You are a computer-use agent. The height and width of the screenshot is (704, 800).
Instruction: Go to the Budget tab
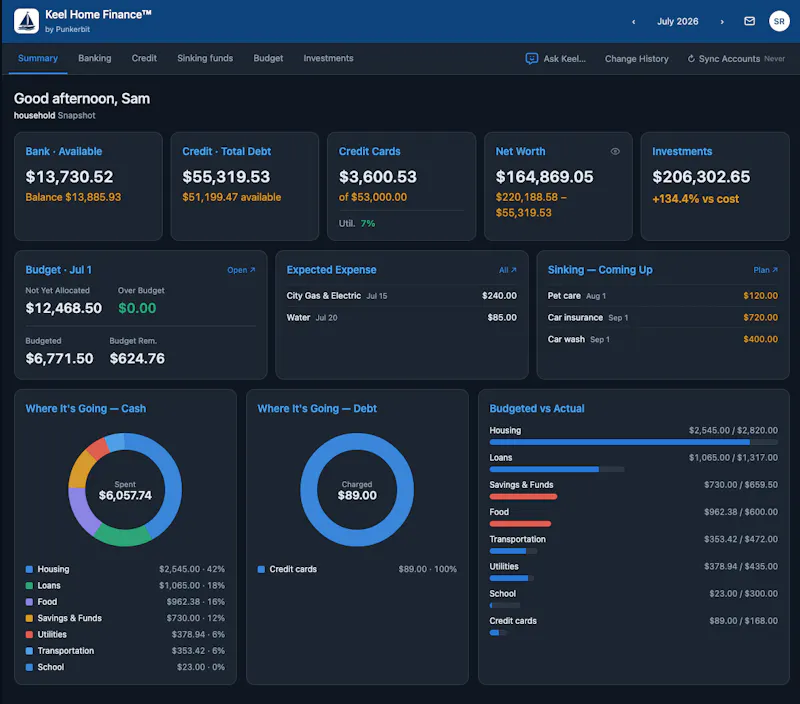(x=268, y=58)
